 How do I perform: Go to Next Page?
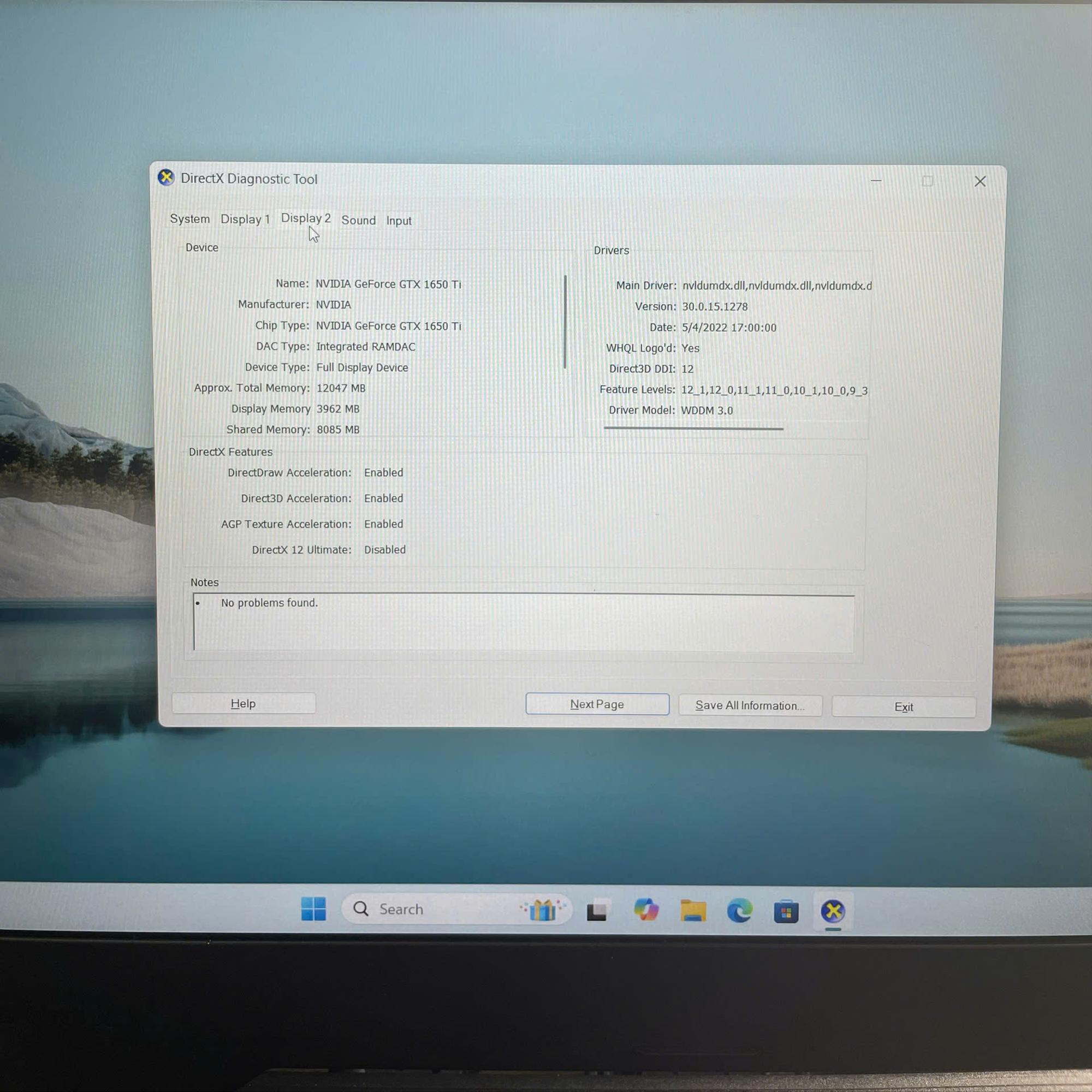point(597,704)
